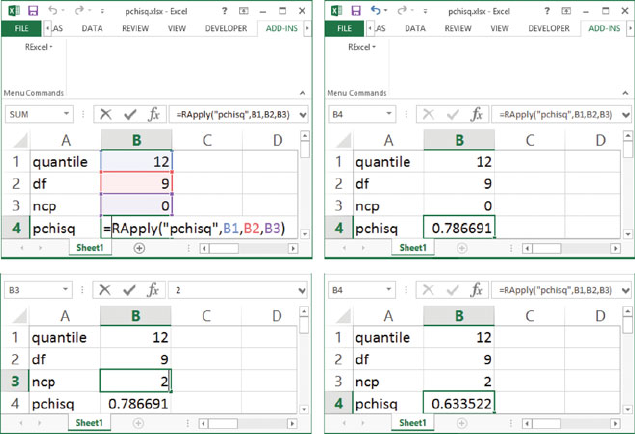This screenshot has width=635, height=434.
Task: Open DEVELOPER tab in ribbon window showing 0.786691
Action: (x=549, y=28)
